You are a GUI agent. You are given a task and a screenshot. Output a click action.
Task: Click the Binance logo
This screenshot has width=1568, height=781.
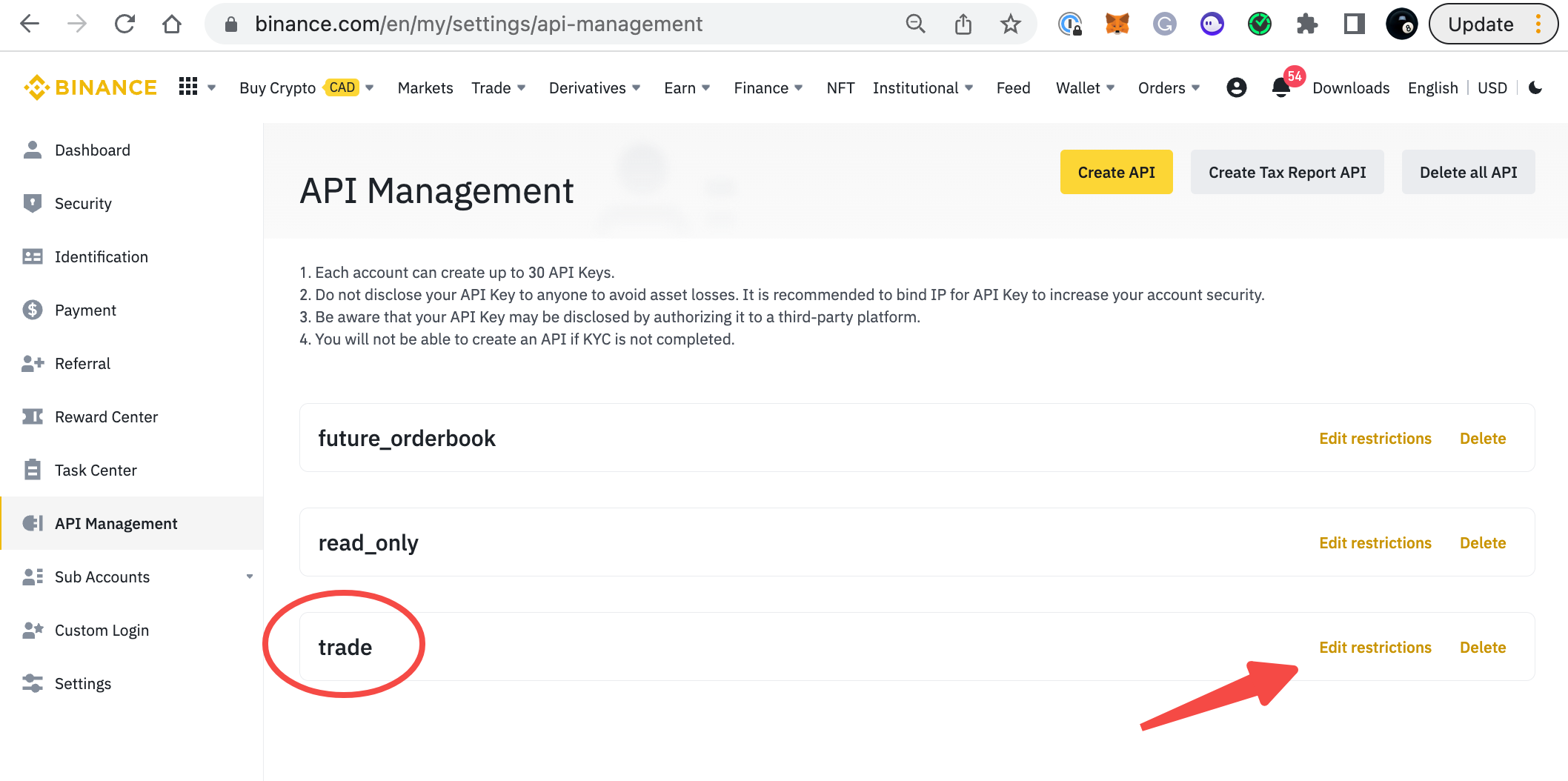coord(90,87)
